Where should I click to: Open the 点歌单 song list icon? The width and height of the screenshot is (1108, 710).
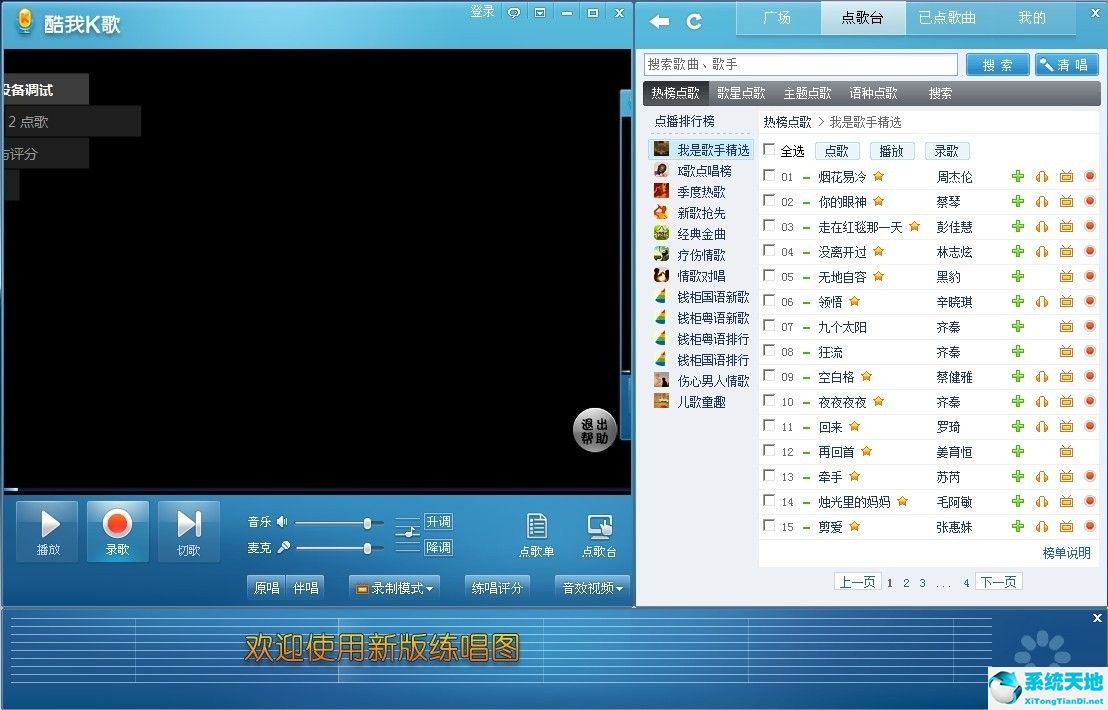tap(536, 535)
